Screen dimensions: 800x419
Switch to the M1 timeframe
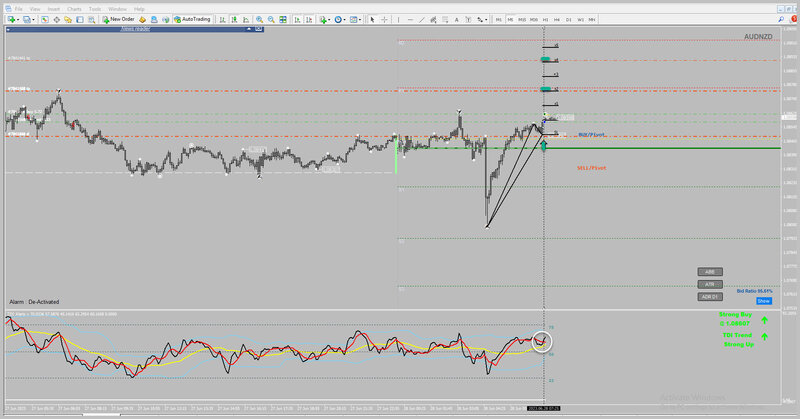pyautogui.click(x=498, y=19)
